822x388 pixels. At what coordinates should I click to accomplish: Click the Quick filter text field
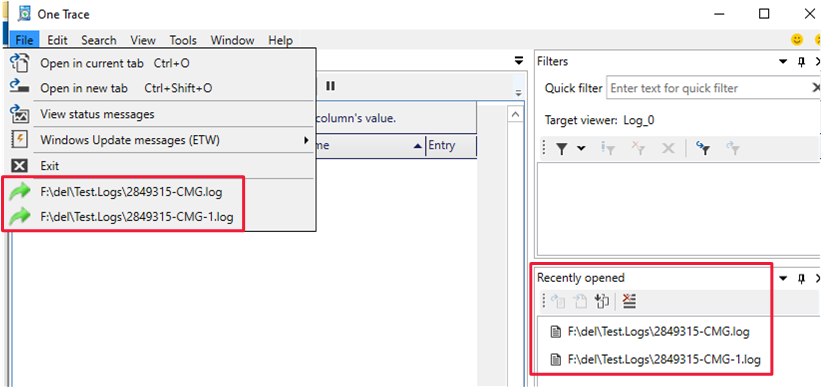click(x=710, y=88)
